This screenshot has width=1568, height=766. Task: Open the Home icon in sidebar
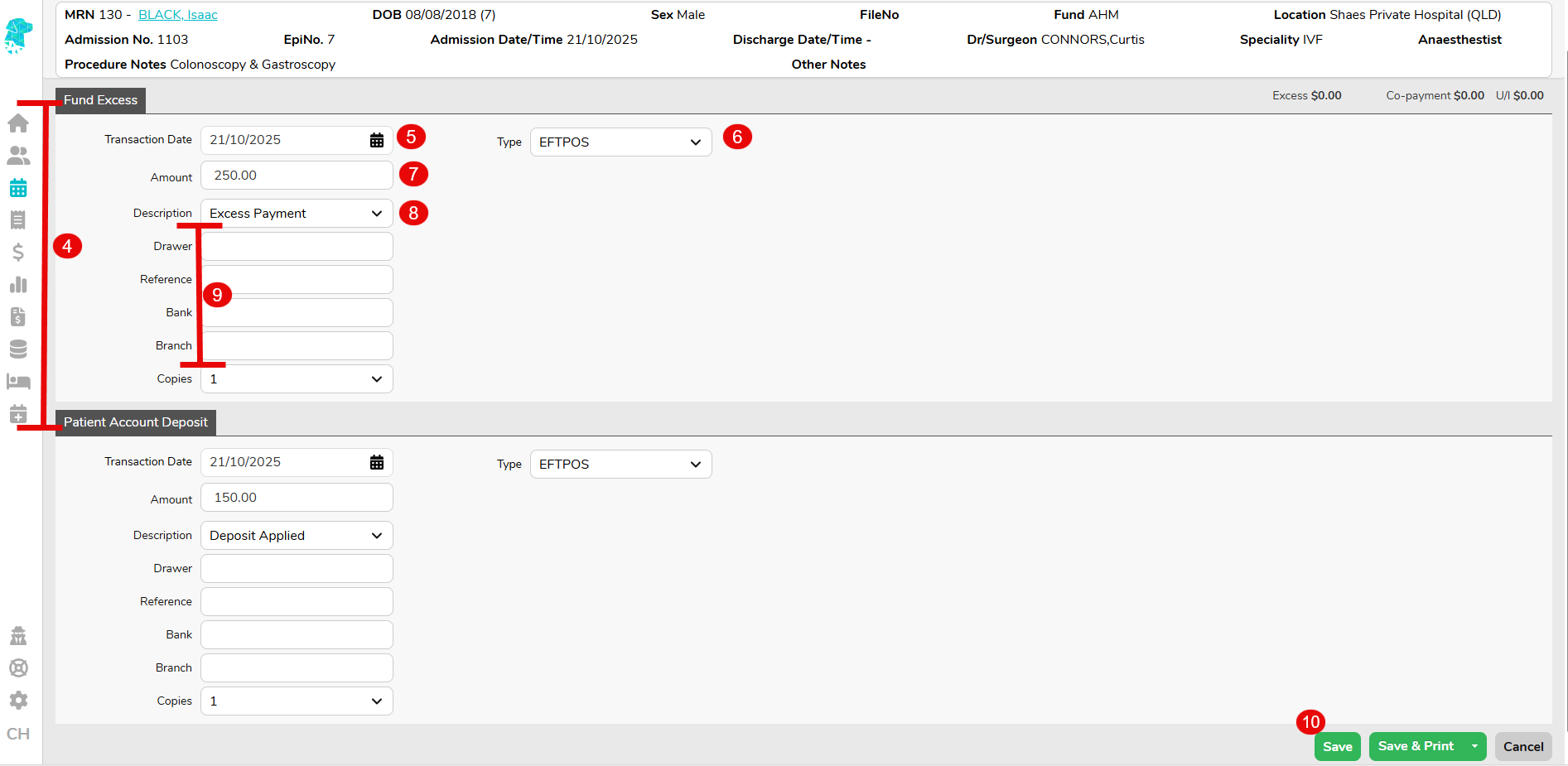[x=18, y=123]
